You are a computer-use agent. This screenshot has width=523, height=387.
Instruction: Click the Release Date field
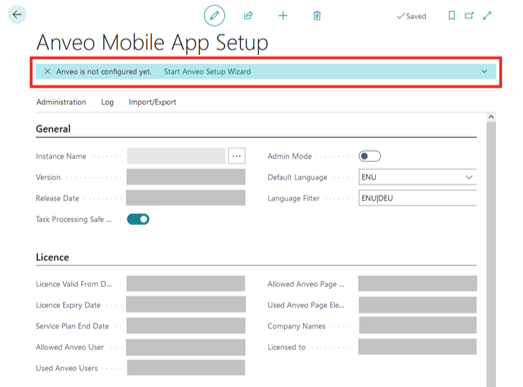point(186,198)
